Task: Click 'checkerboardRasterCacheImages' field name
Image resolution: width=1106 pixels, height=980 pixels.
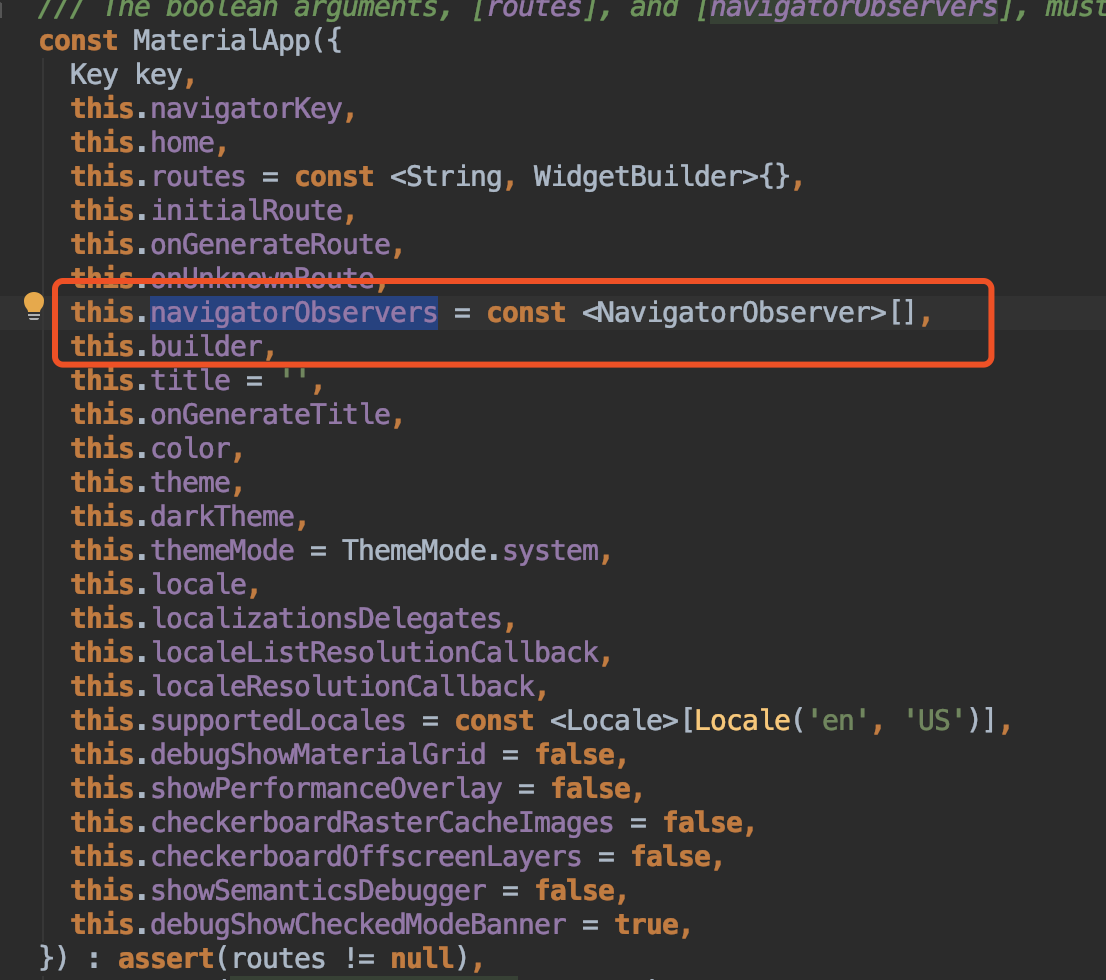Action: (x=382, y=822)
